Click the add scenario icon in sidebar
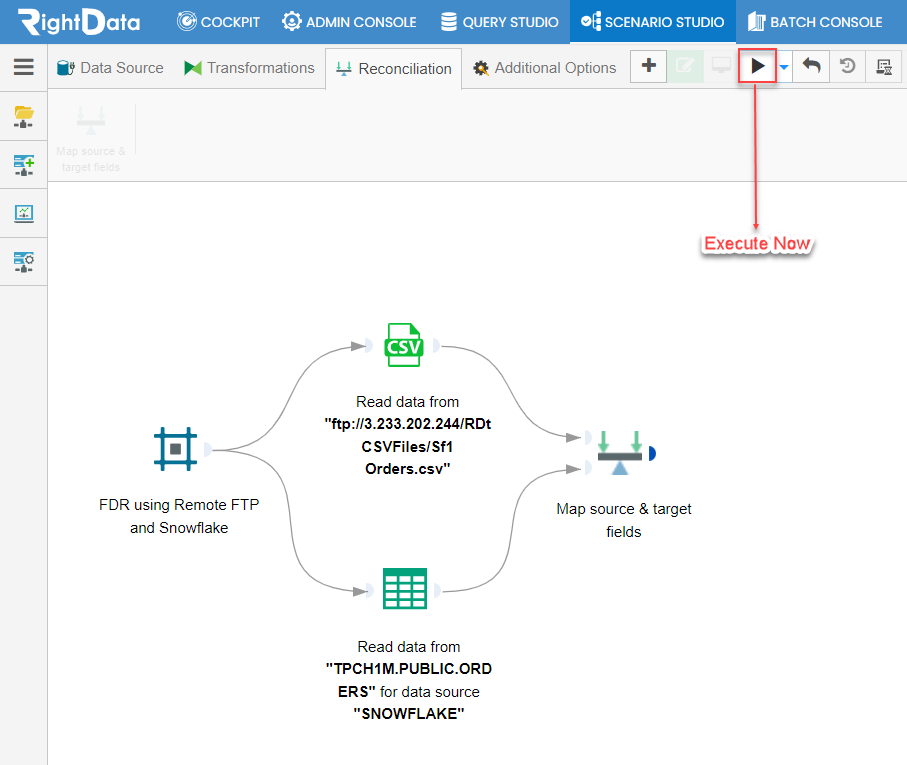Screen dimensions: 907x765 point(24,165)
